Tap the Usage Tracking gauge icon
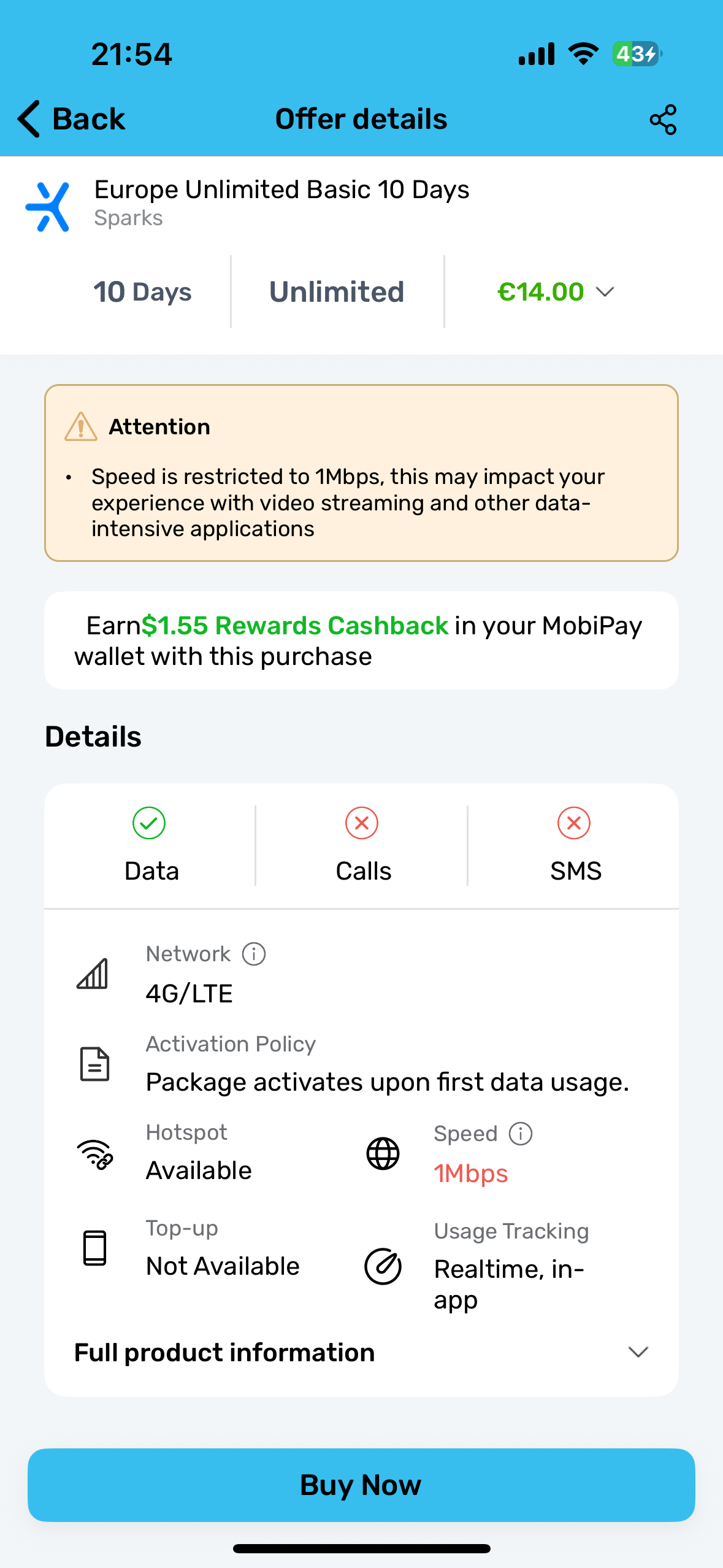This screenshot has height=1568, width=723. coord(383,1266)
